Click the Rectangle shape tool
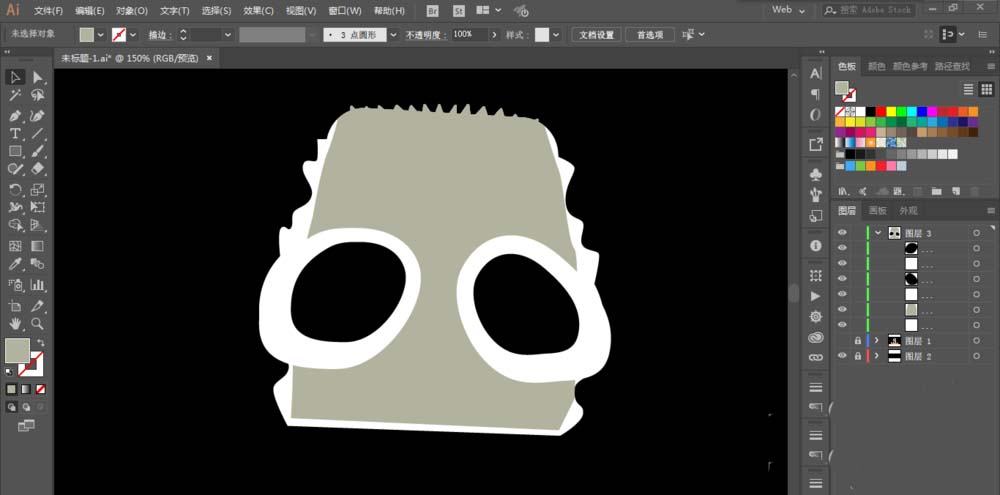Image resolution: width=1000 pixels, height=495 pixels. [x=16, y=152]
